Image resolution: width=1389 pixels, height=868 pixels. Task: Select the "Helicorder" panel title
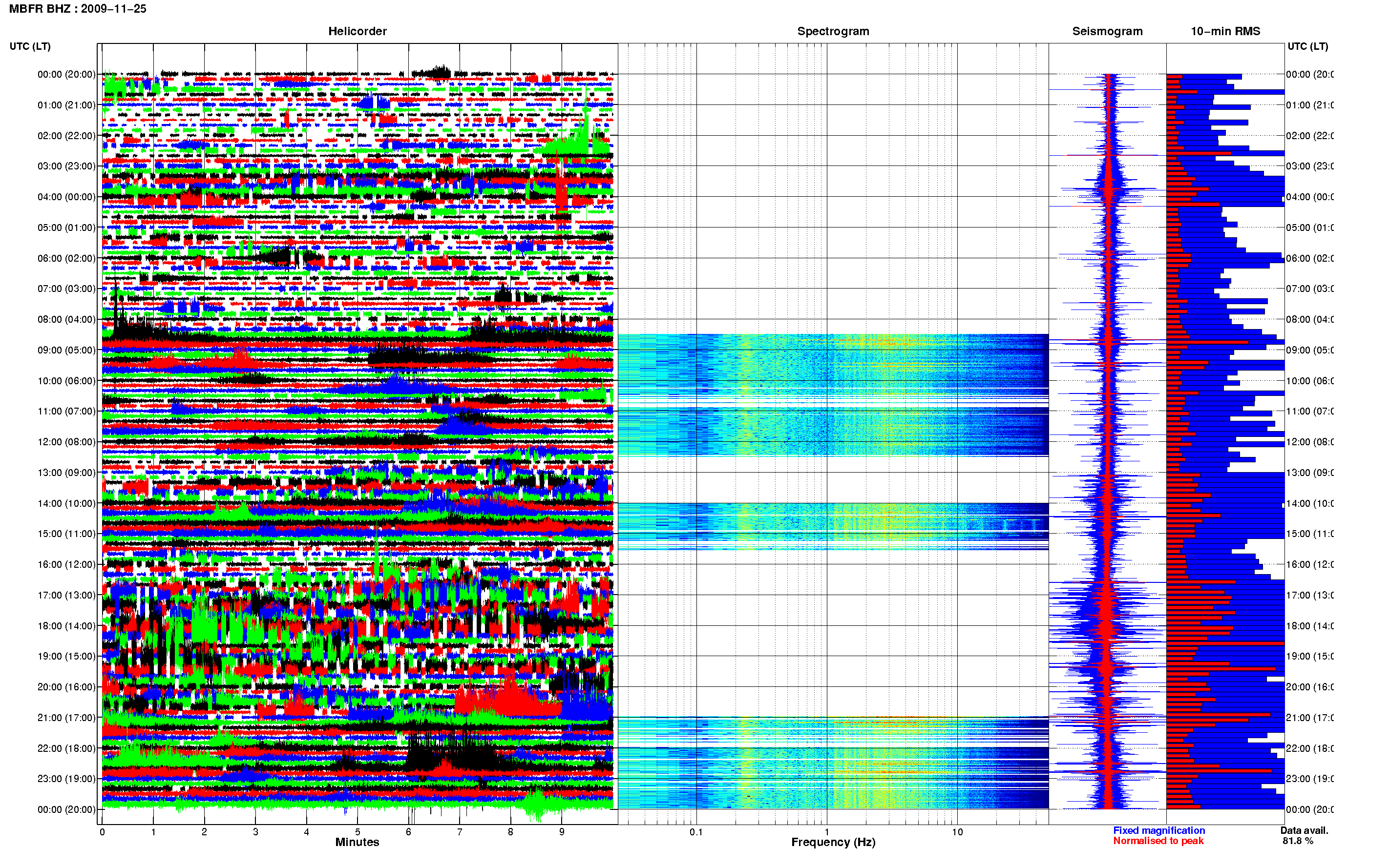coord(357,31)
